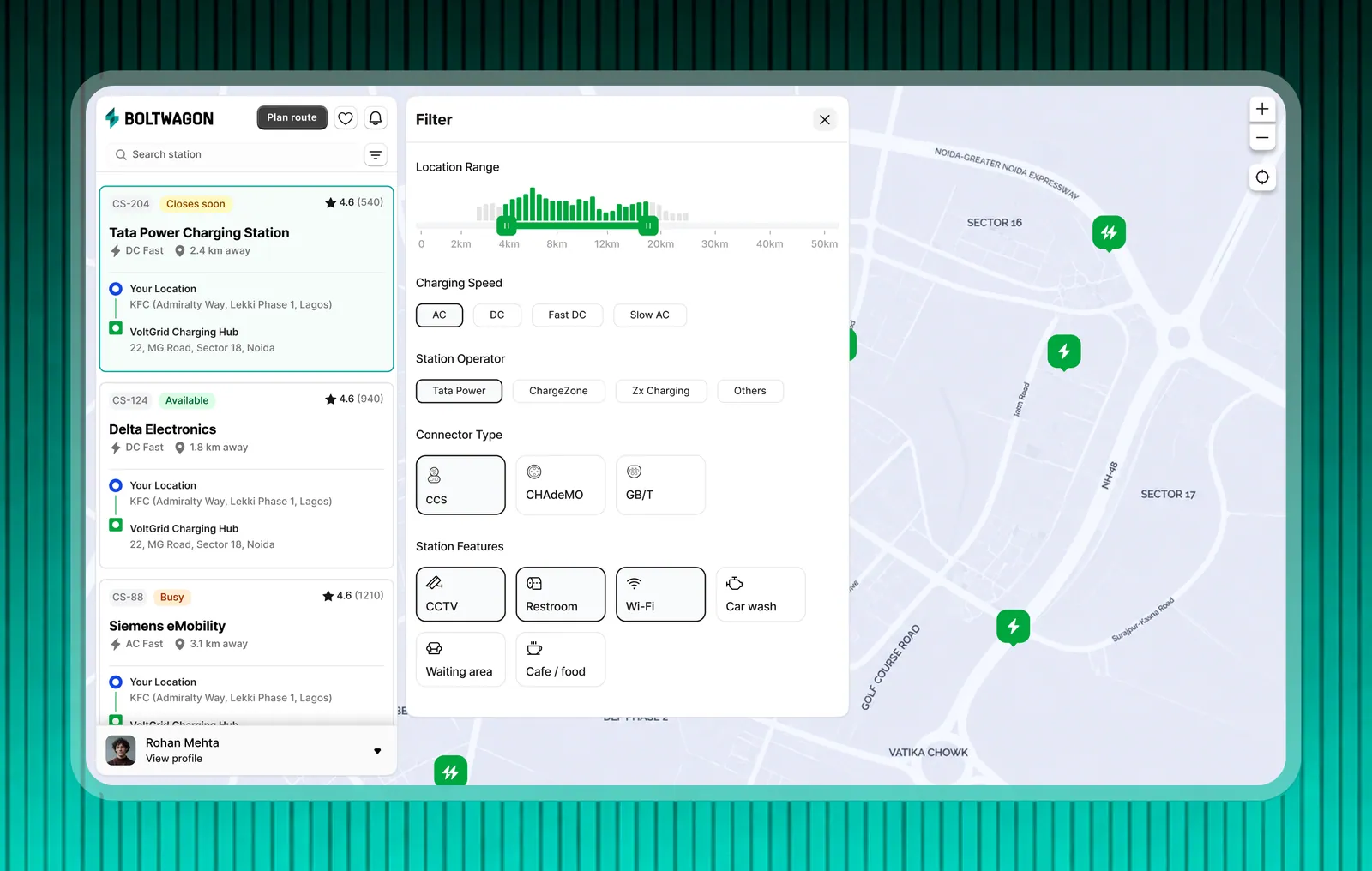Screen dimensions: 1372x871
Task: Zoom in on the map
Action: tap(1262, 109)
